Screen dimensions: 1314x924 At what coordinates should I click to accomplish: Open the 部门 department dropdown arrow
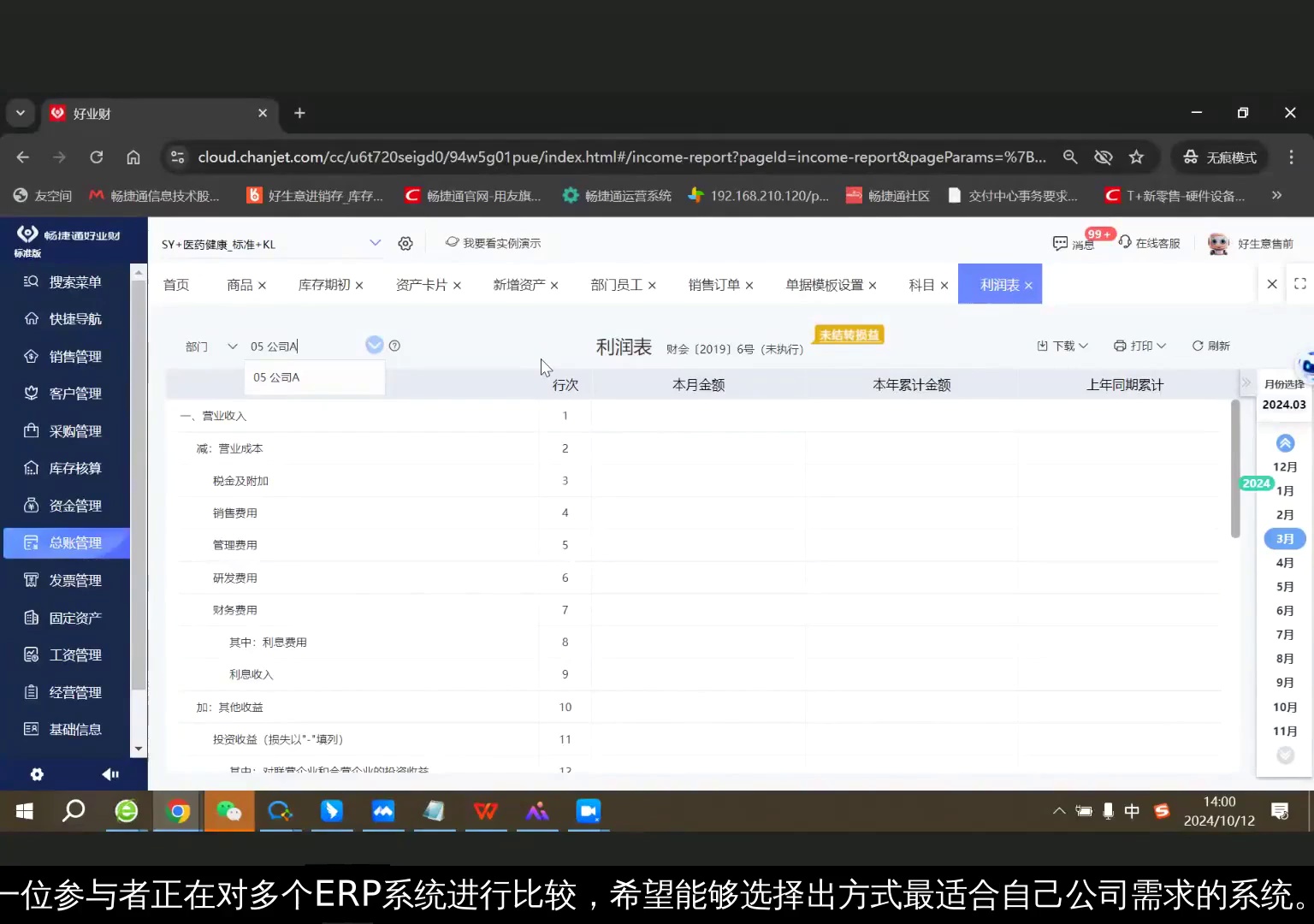tap(232, 346)
